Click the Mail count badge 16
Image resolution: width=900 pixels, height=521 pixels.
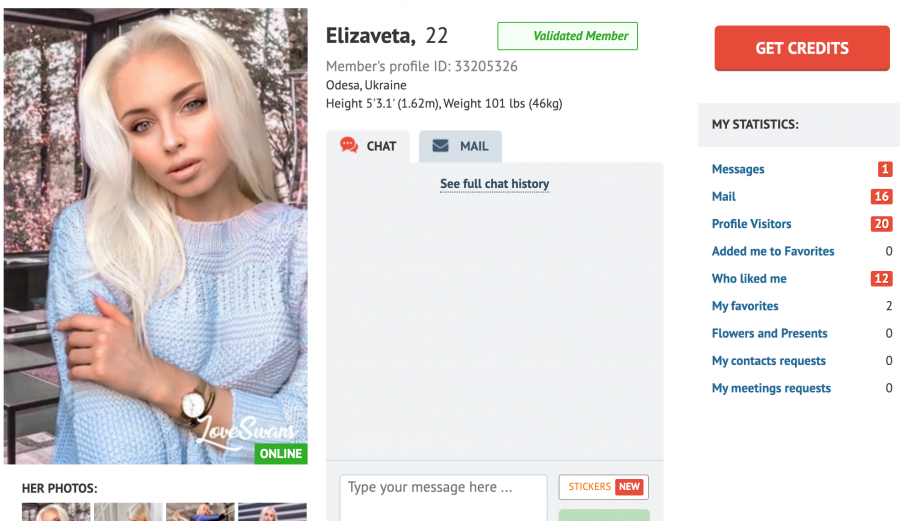(881, 197)
